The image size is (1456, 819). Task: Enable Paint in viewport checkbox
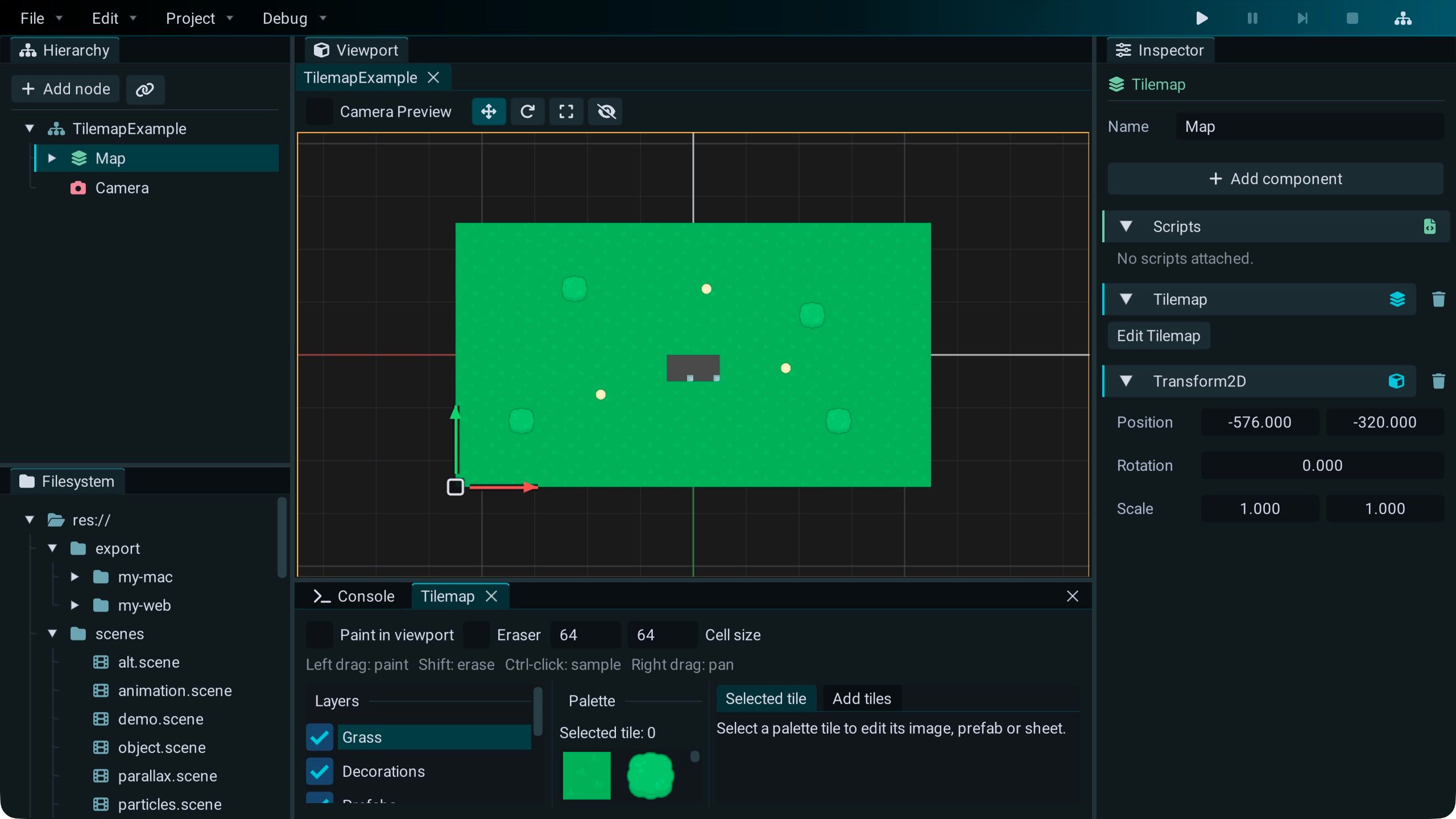319,635
